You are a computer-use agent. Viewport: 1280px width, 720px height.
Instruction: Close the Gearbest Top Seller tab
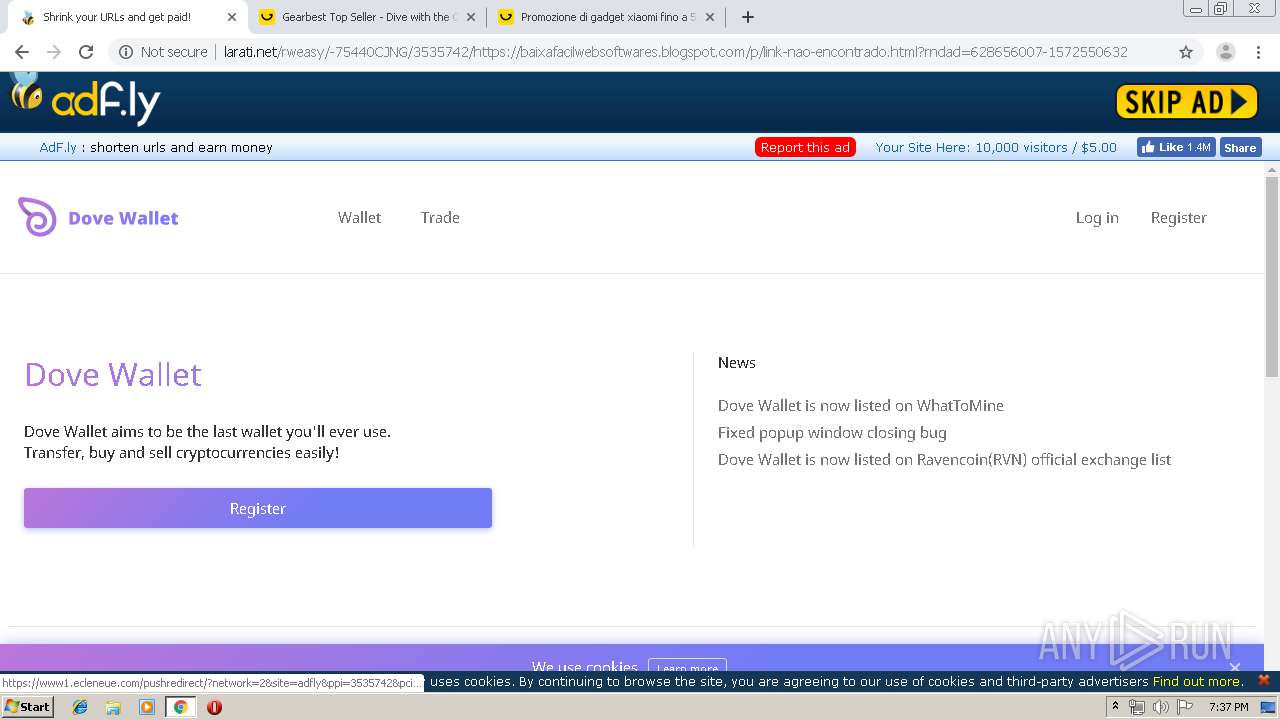point(471,17)
